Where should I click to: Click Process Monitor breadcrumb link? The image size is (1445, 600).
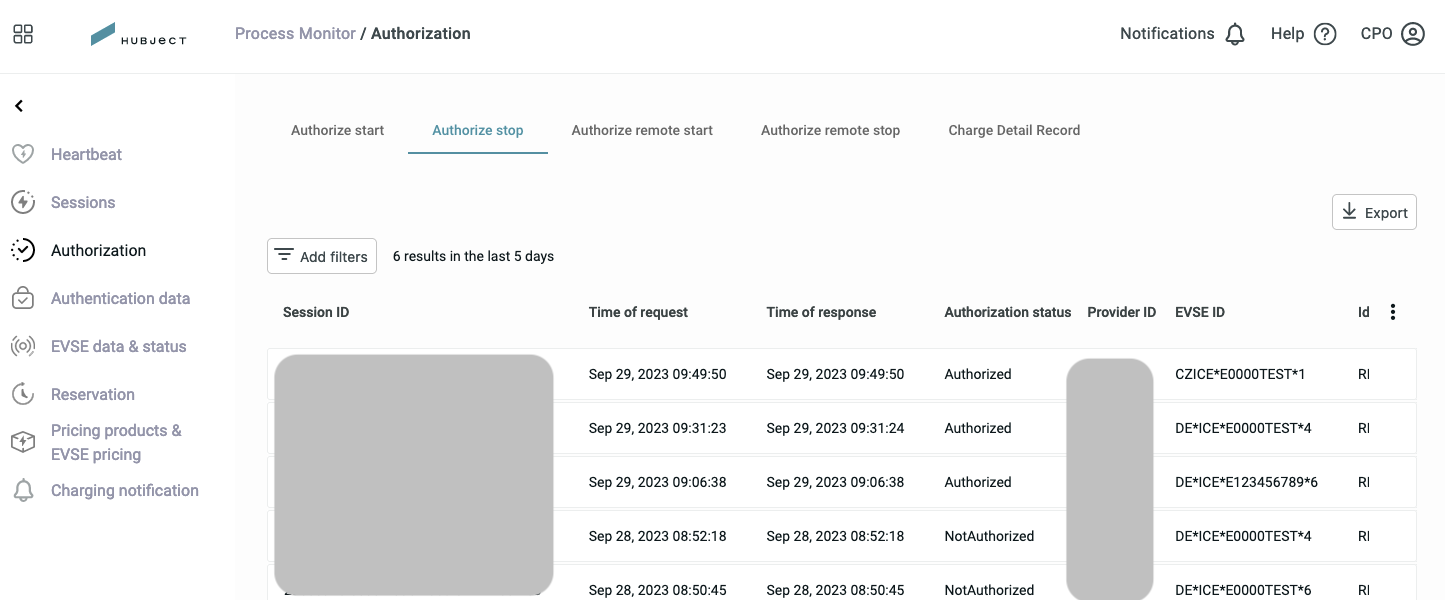(295, 33)
